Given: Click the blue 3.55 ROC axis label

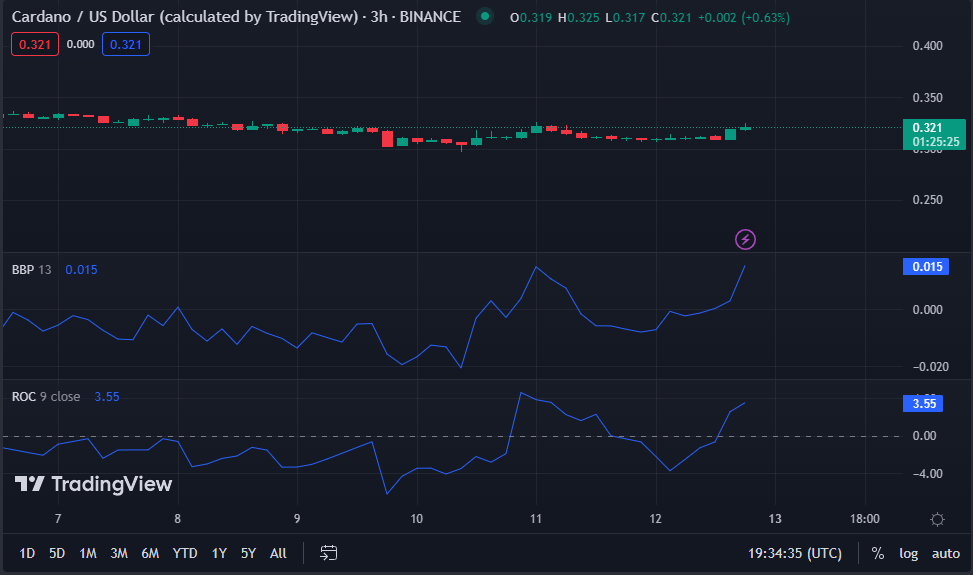Looking at the screenshot, I should [x=923, y=403].
